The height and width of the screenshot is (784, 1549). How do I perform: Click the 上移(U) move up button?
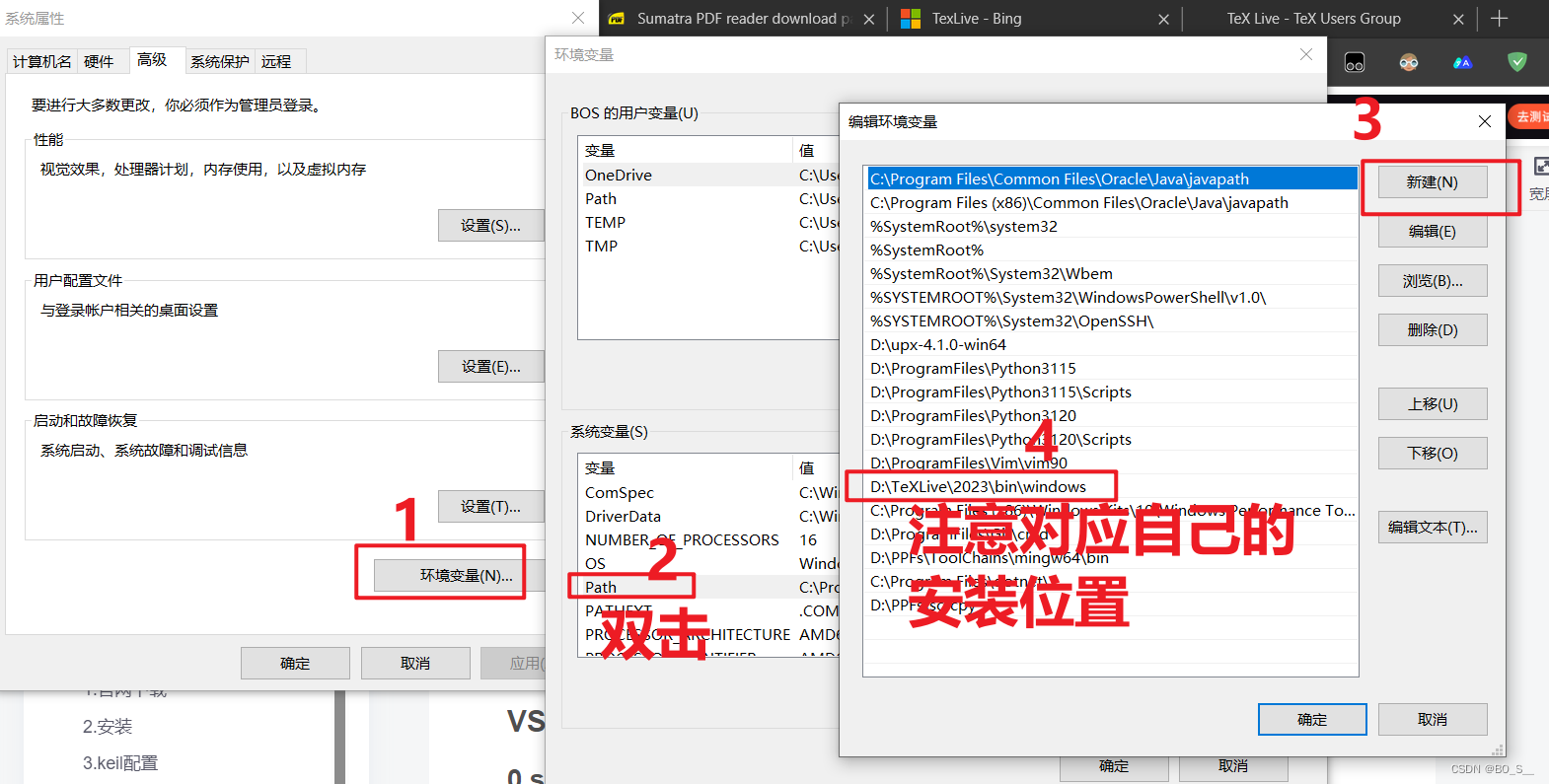pyautogui.click(x=1433, y=404)
